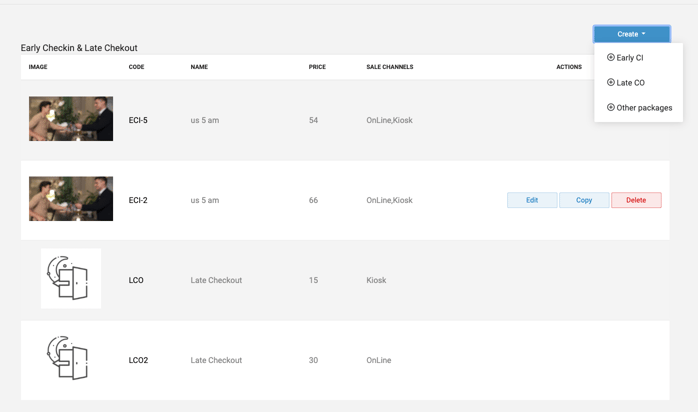The width and height of the screenshot is (698, 412).
Task: Click 'us 5 am' name in ECI-2 row
Action: pyautogui.click(x=205, y=200)
